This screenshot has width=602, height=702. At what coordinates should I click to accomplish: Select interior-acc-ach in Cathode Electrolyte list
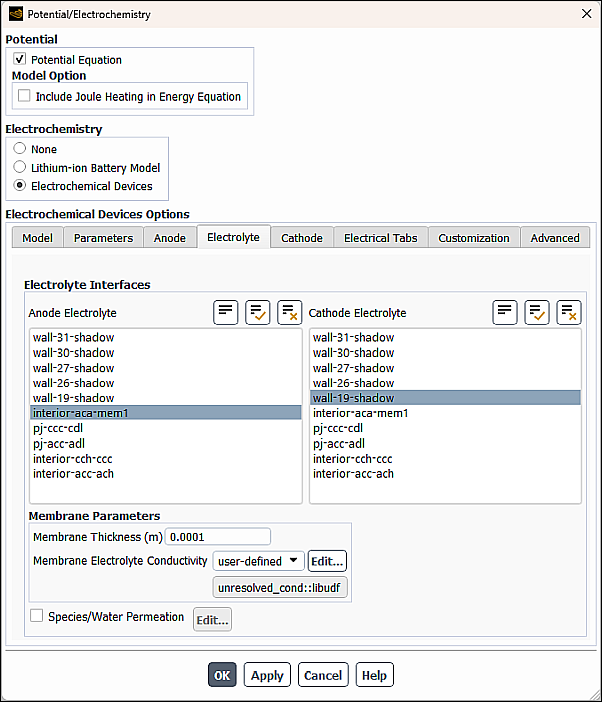coord(445,474)
